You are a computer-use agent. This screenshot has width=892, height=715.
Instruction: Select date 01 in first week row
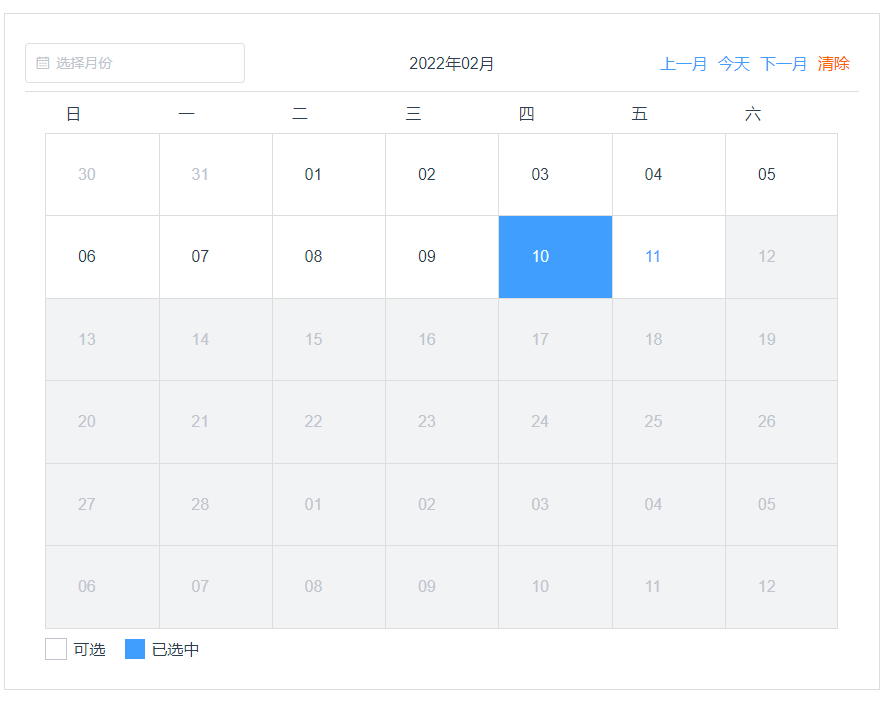tap(329, 175)
